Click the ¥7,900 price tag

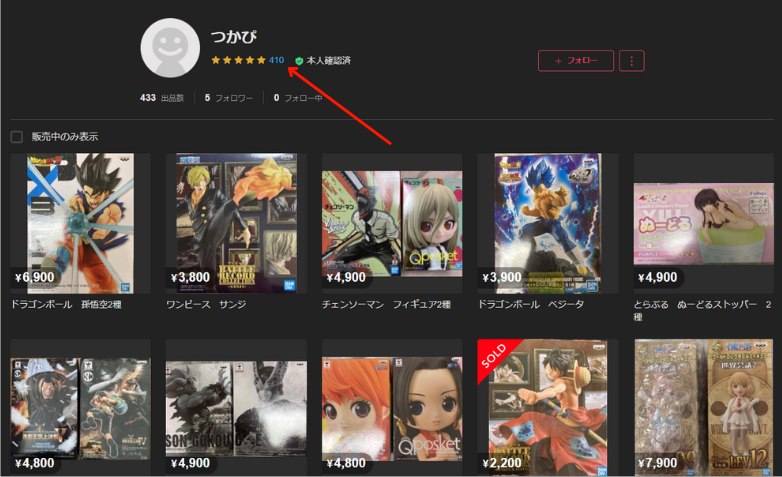[x=657, y=463]
